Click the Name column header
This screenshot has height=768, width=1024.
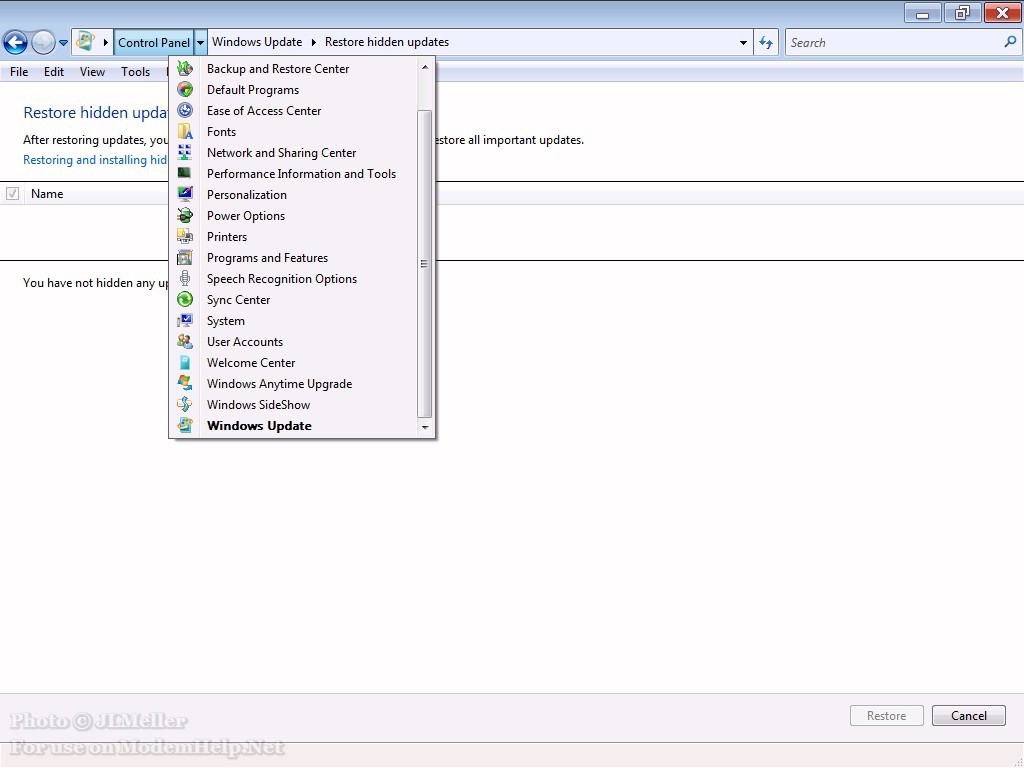[47, 193]
